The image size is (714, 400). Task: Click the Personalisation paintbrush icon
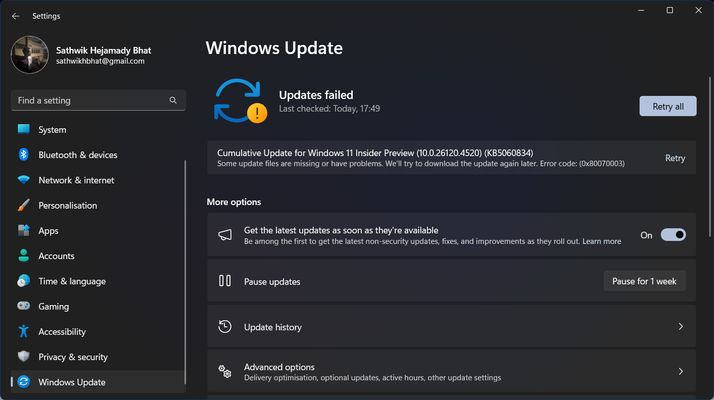24,205
